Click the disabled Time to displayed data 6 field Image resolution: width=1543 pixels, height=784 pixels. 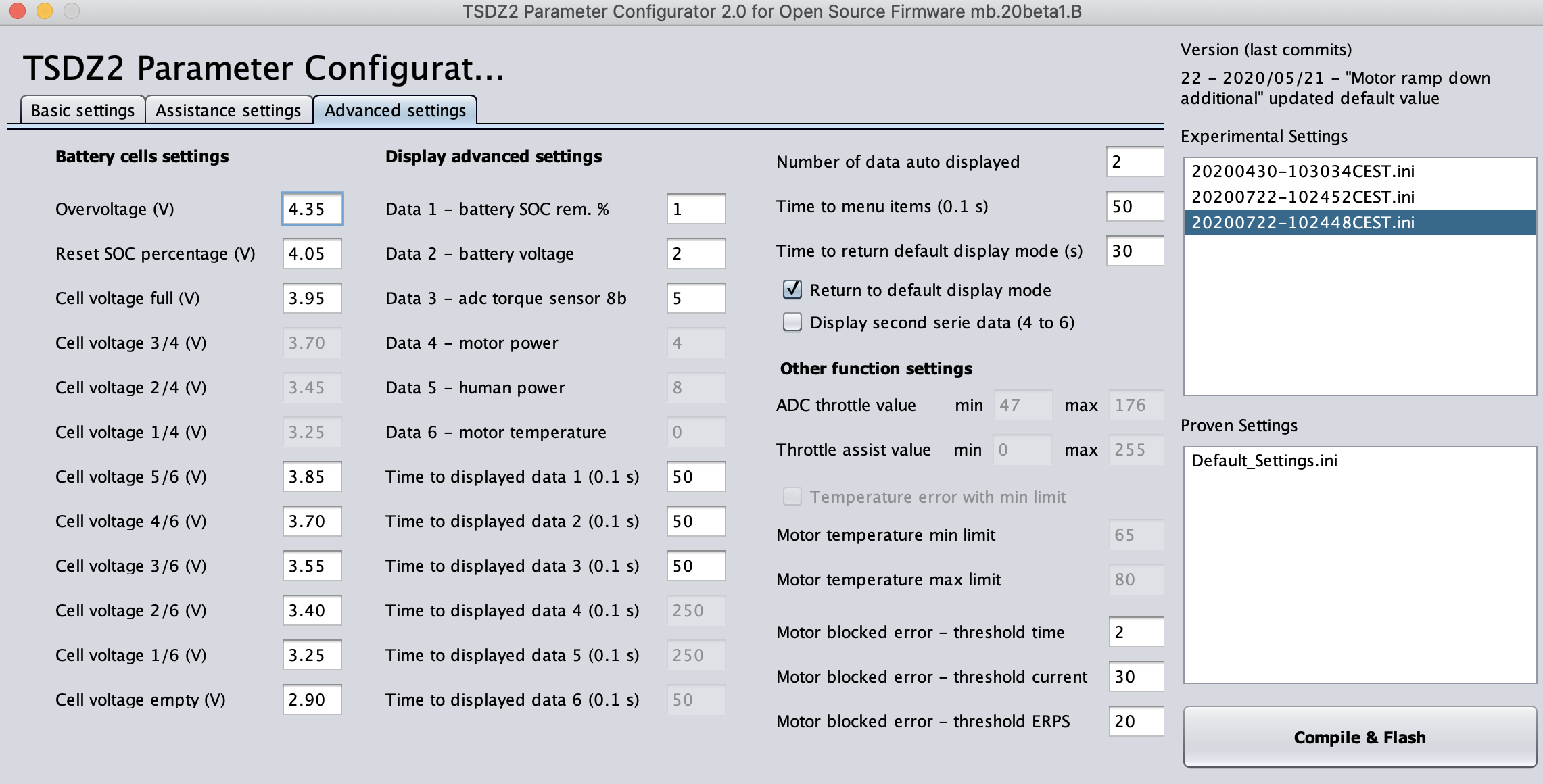pos(696,700)
